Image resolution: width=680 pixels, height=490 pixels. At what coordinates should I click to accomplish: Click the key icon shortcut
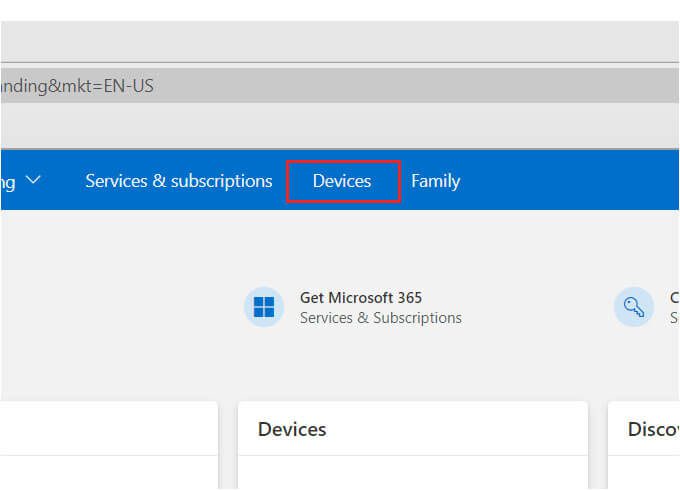[634, 307]
